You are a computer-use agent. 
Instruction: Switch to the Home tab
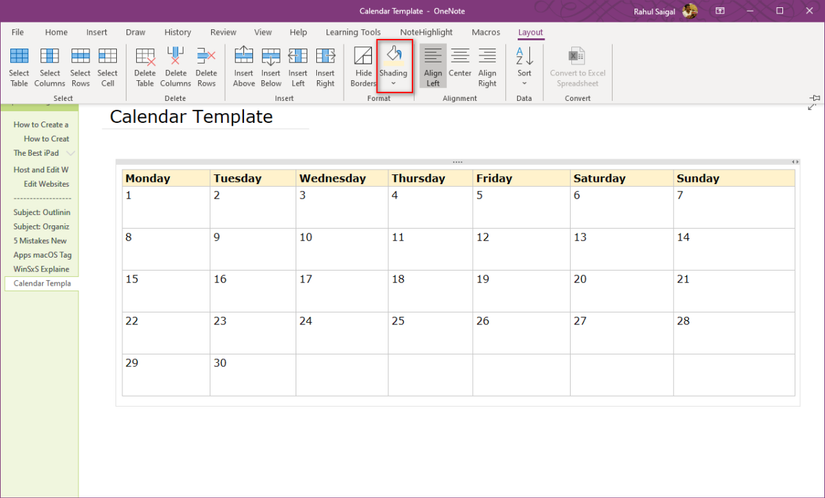pyautogui.click(x=56, y=32)
